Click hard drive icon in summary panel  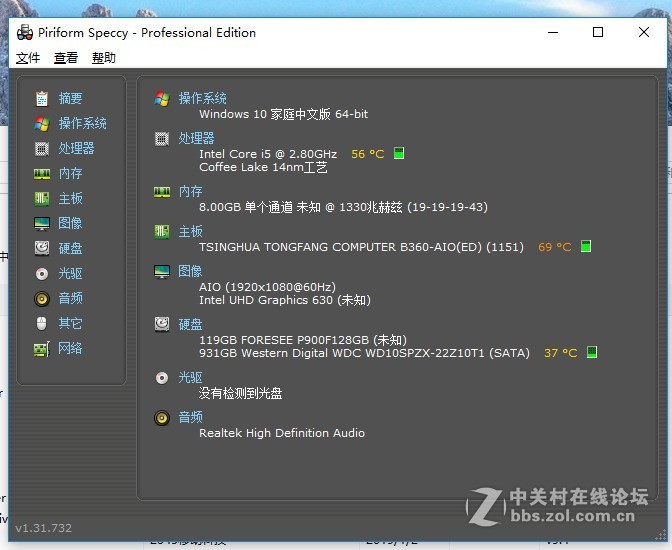coord(162,324)
